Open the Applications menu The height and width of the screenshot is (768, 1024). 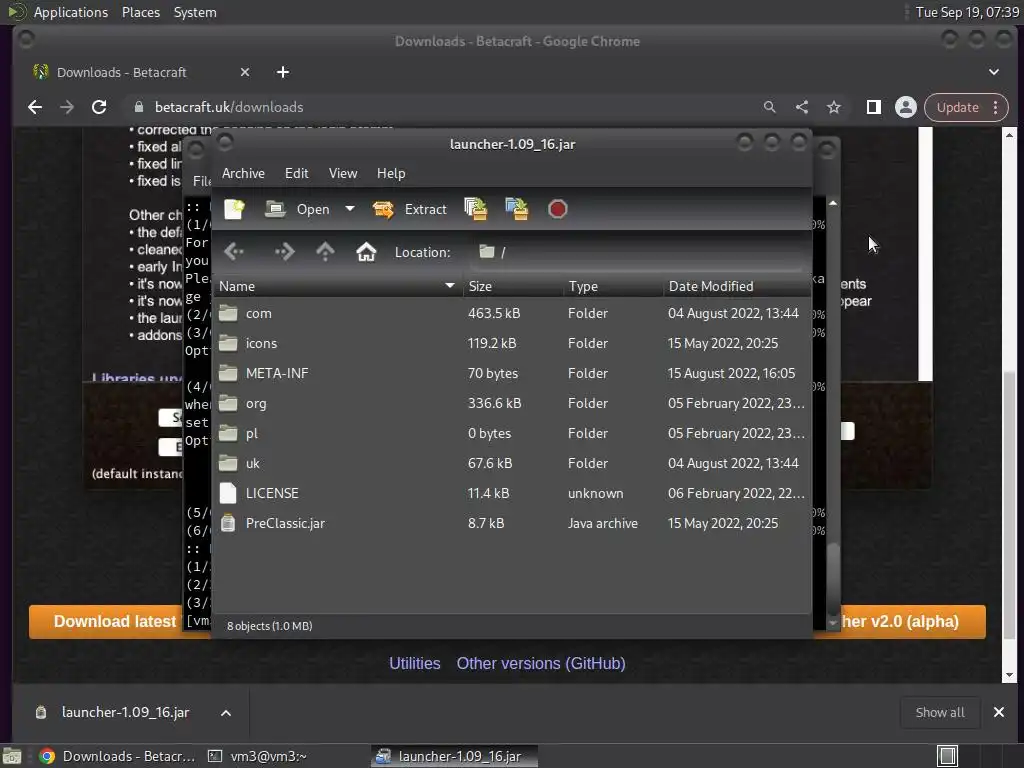click(x=71, y=12)
